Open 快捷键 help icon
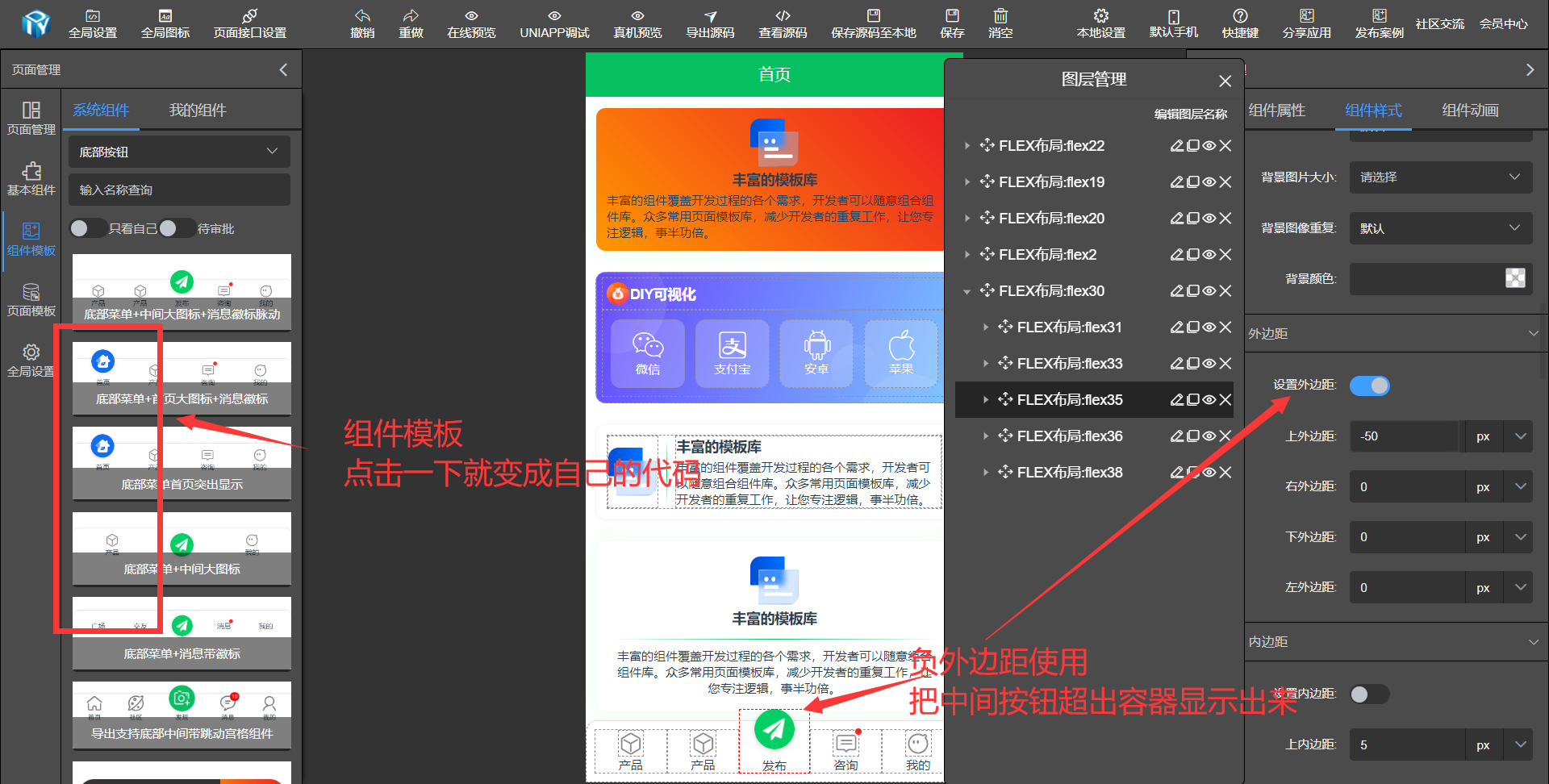This screenshot has height=784, width=1549. point(1240,24)
